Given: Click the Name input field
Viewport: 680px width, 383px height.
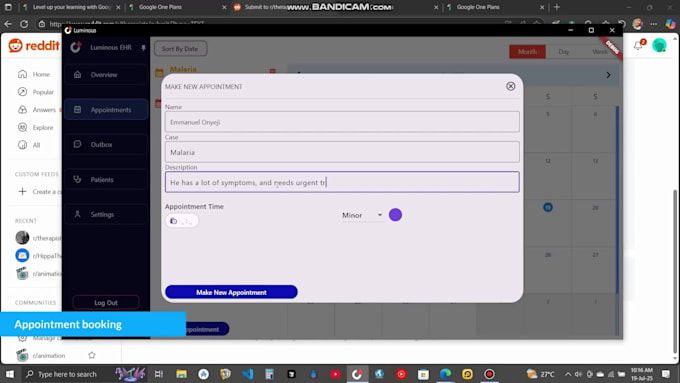Looking at the screenshot, I should (x=342, y=122).
